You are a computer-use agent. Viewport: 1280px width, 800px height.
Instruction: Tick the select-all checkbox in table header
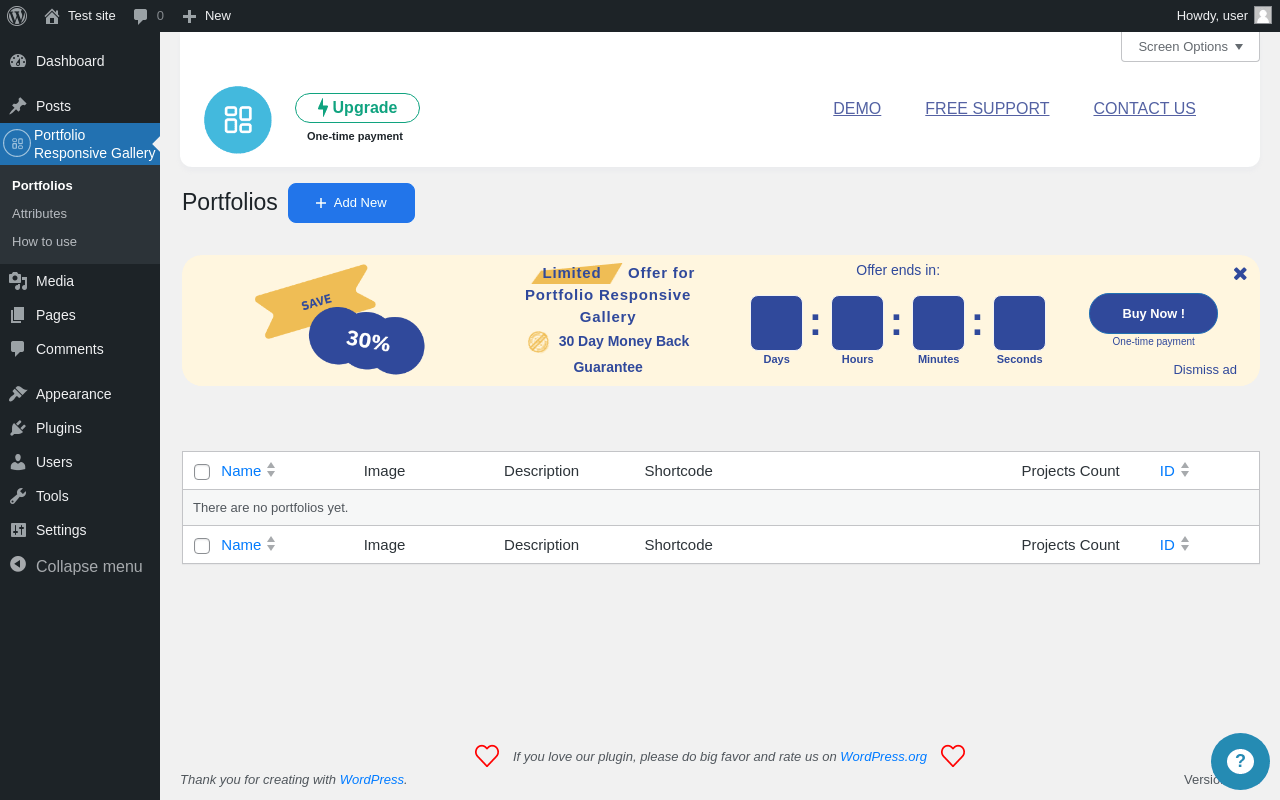tap(202, 472)
